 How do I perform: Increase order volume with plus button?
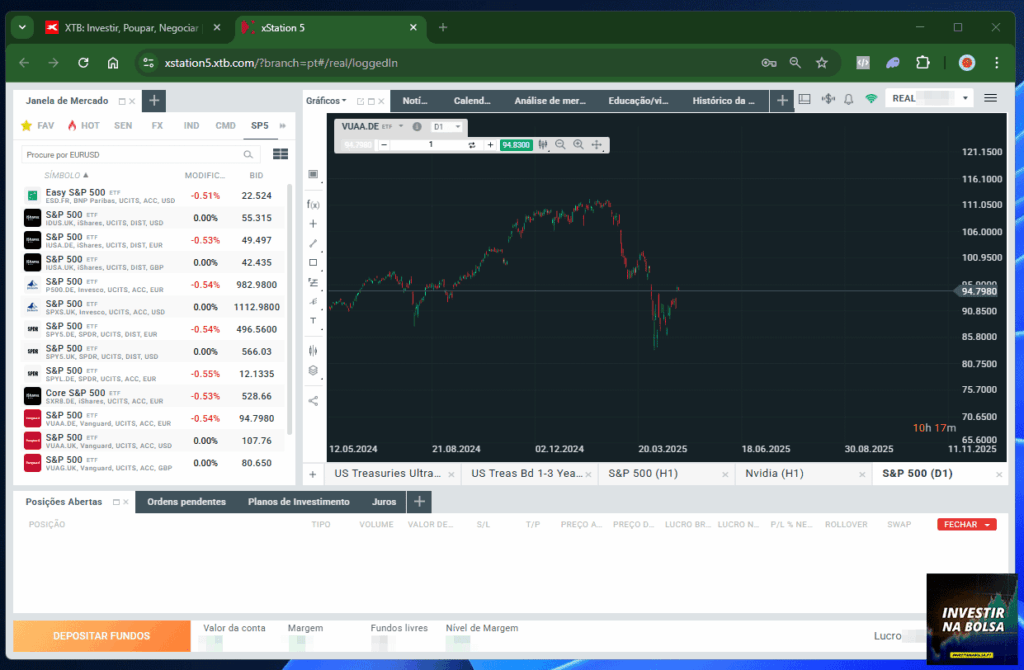coord(490,145)
